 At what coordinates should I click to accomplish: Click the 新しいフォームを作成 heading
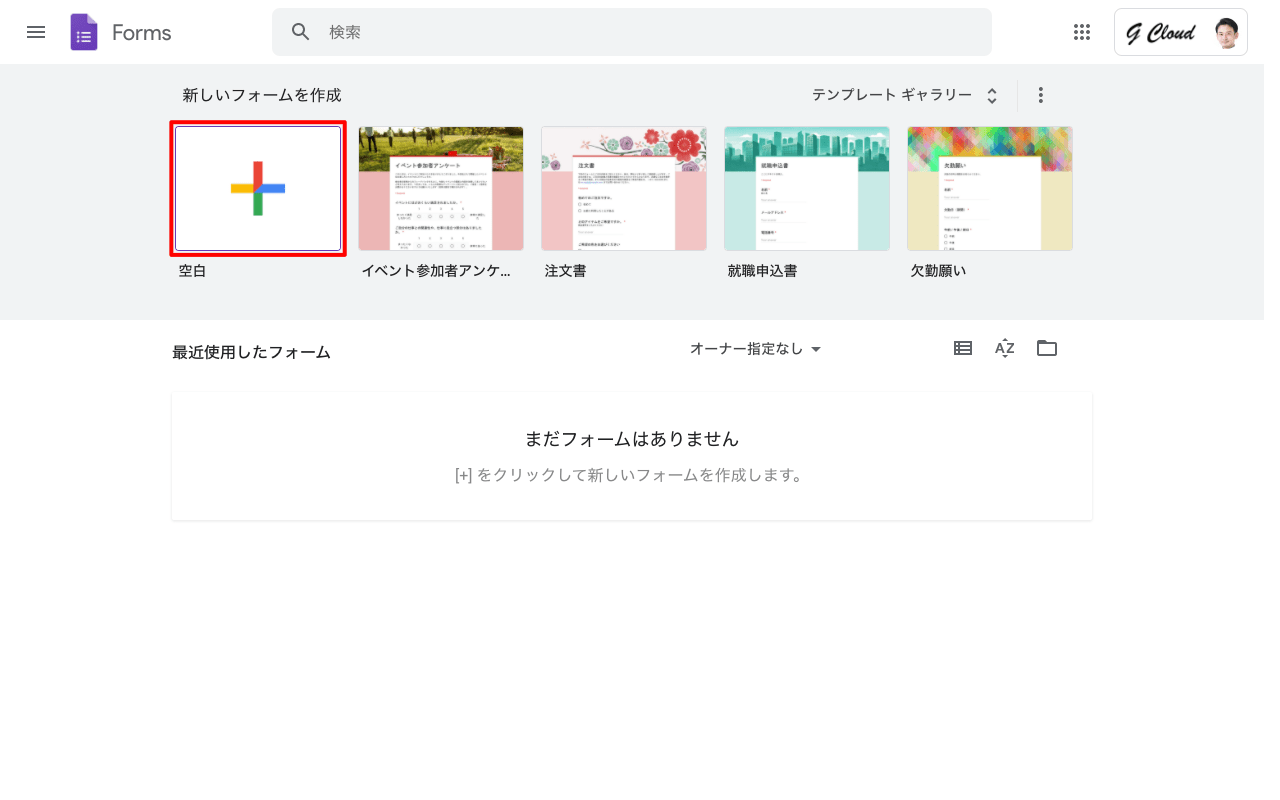262,95
